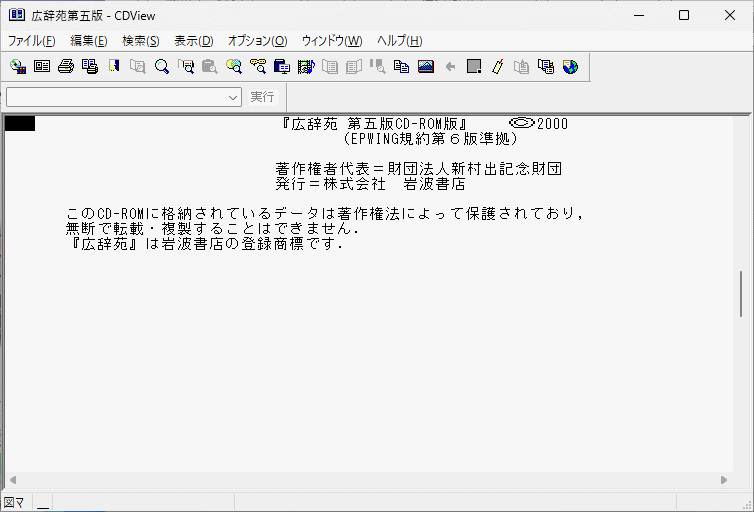Click the blue window screens toolbar icon
Image resolution: width=754 pixels, height=512 pixels.
pyautogui.click(x=282, y=66)
